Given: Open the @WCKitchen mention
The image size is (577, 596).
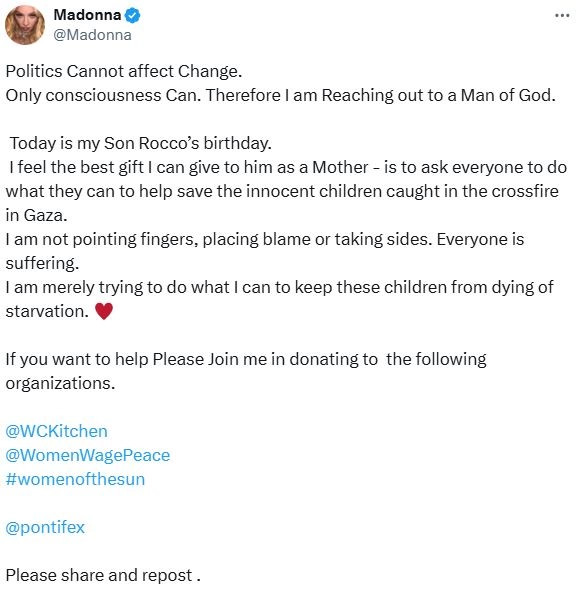Looking at the screenshot, I should point(57,431).
